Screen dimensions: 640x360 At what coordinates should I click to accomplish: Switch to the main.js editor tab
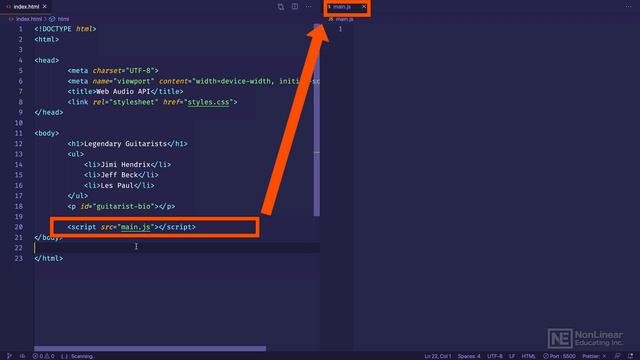(342, 7)
